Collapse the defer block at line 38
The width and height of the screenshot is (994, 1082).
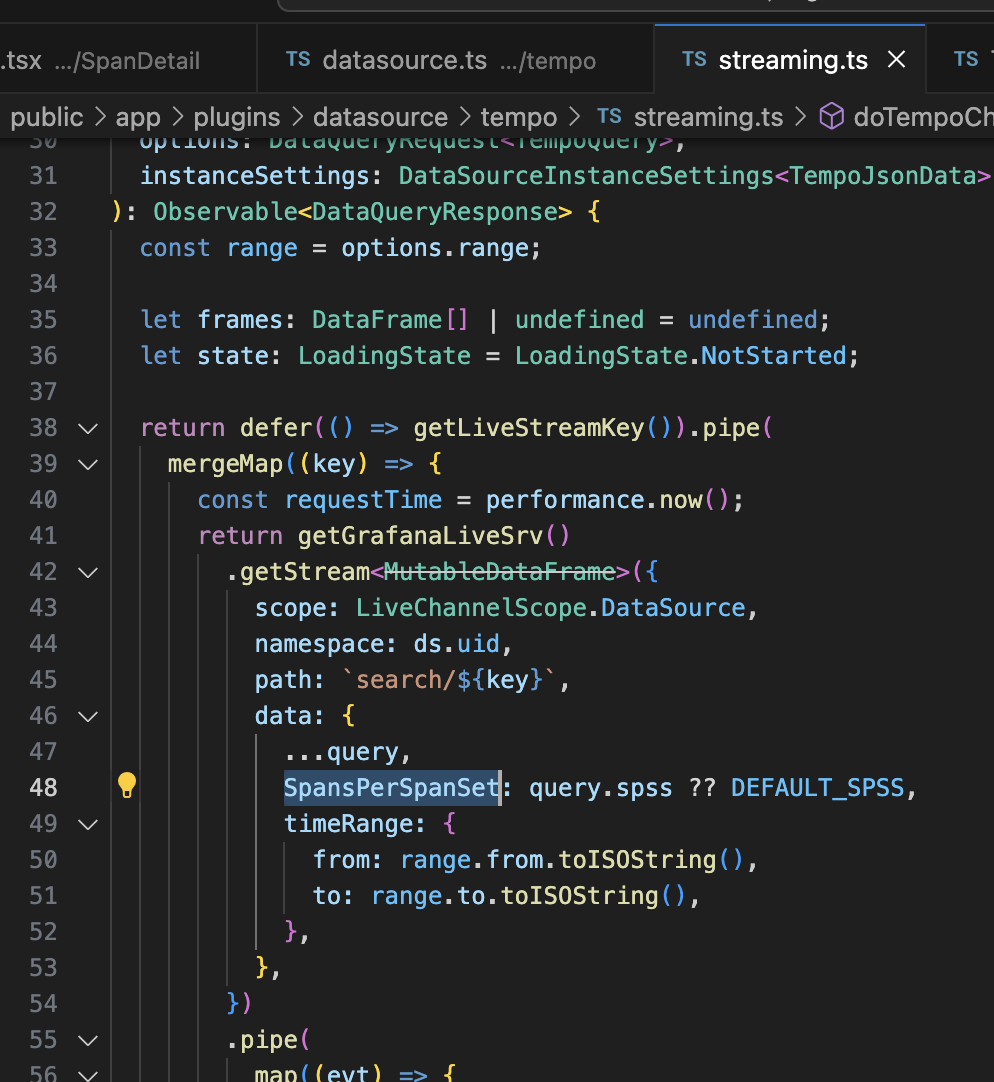pyautogui.click(x=88, y=428)
